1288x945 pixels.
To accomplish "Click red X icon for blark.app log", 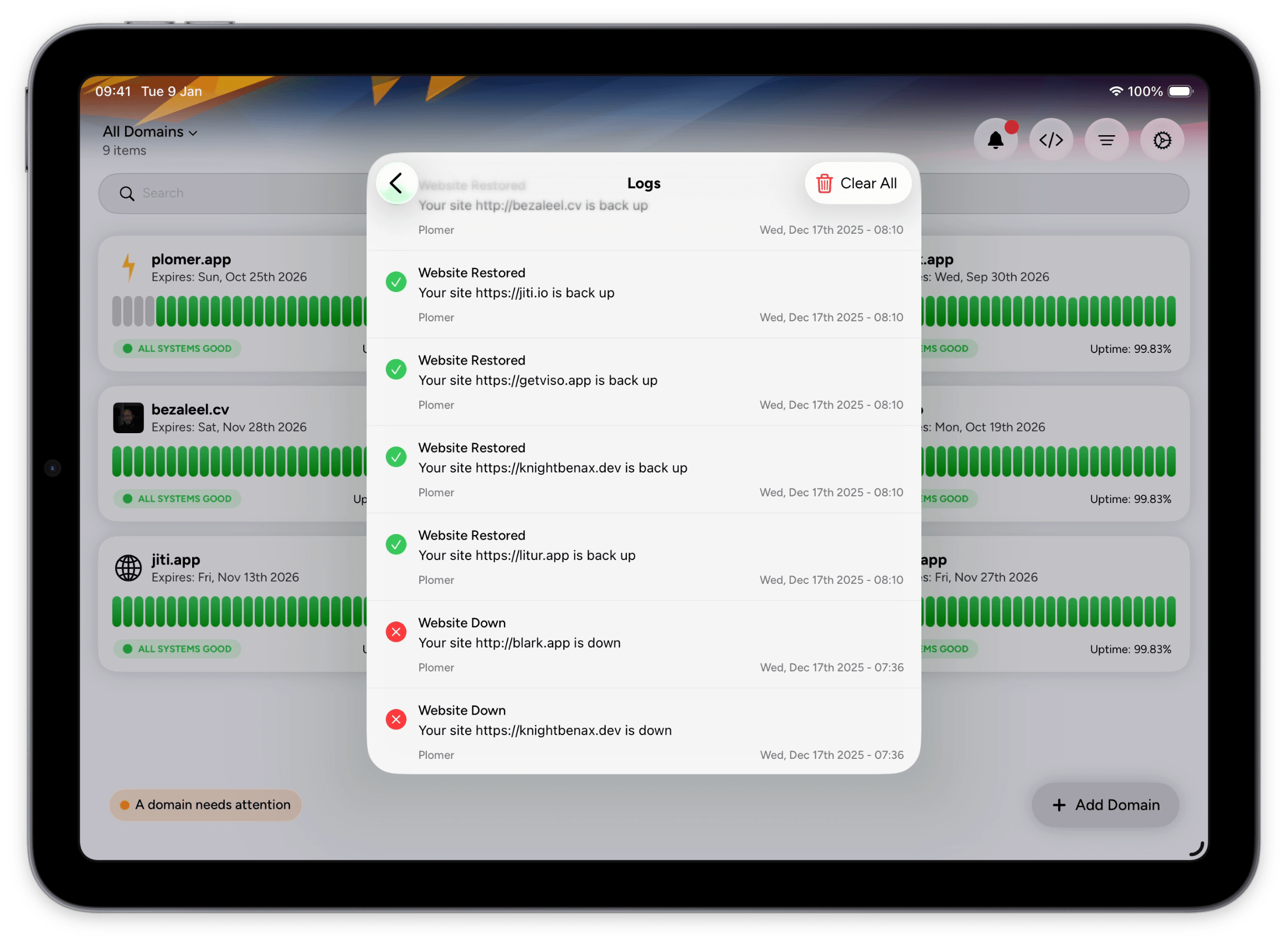I will (395, 632).
